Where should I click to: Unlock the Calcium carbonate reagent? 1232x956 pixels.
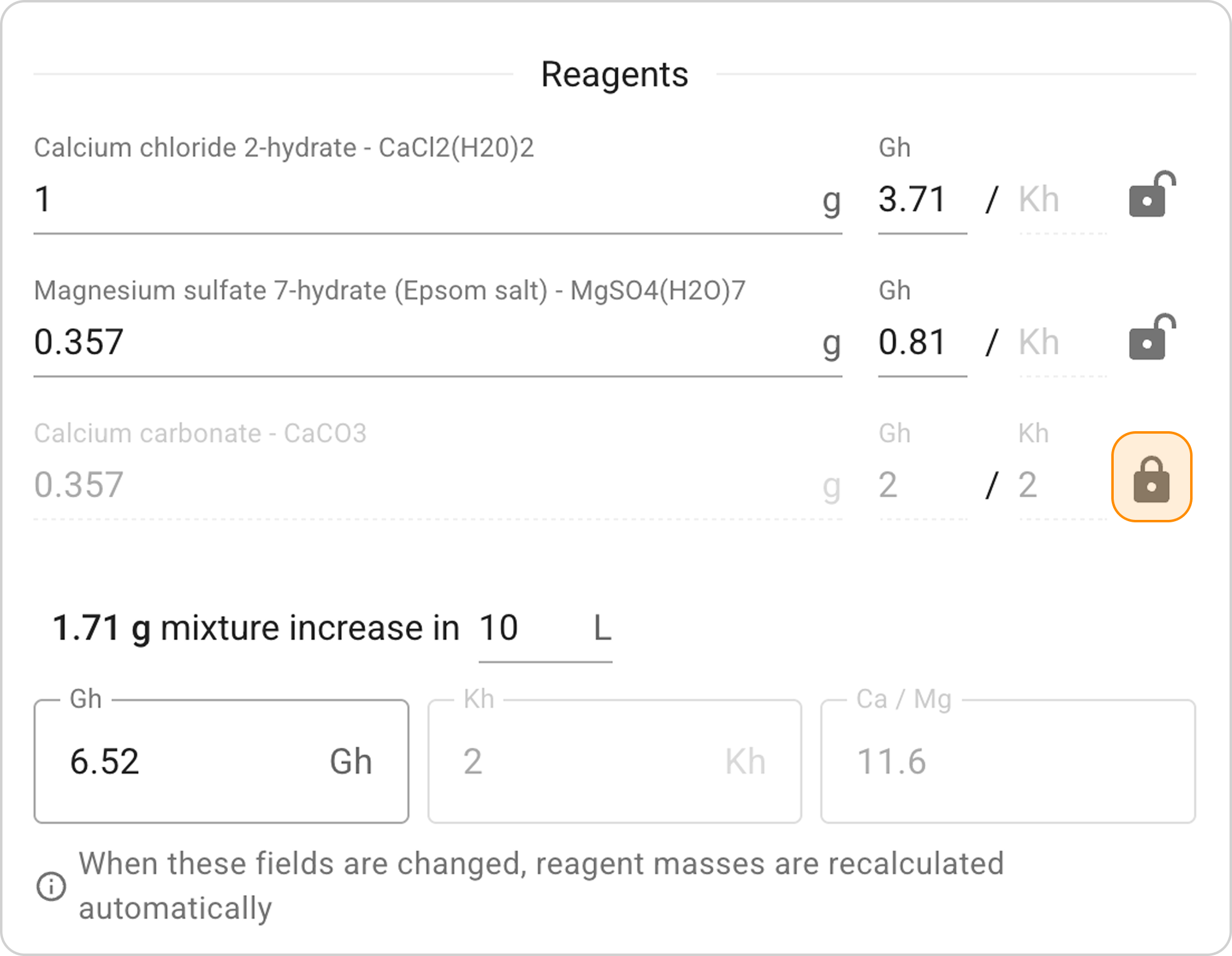[1151, 477]
